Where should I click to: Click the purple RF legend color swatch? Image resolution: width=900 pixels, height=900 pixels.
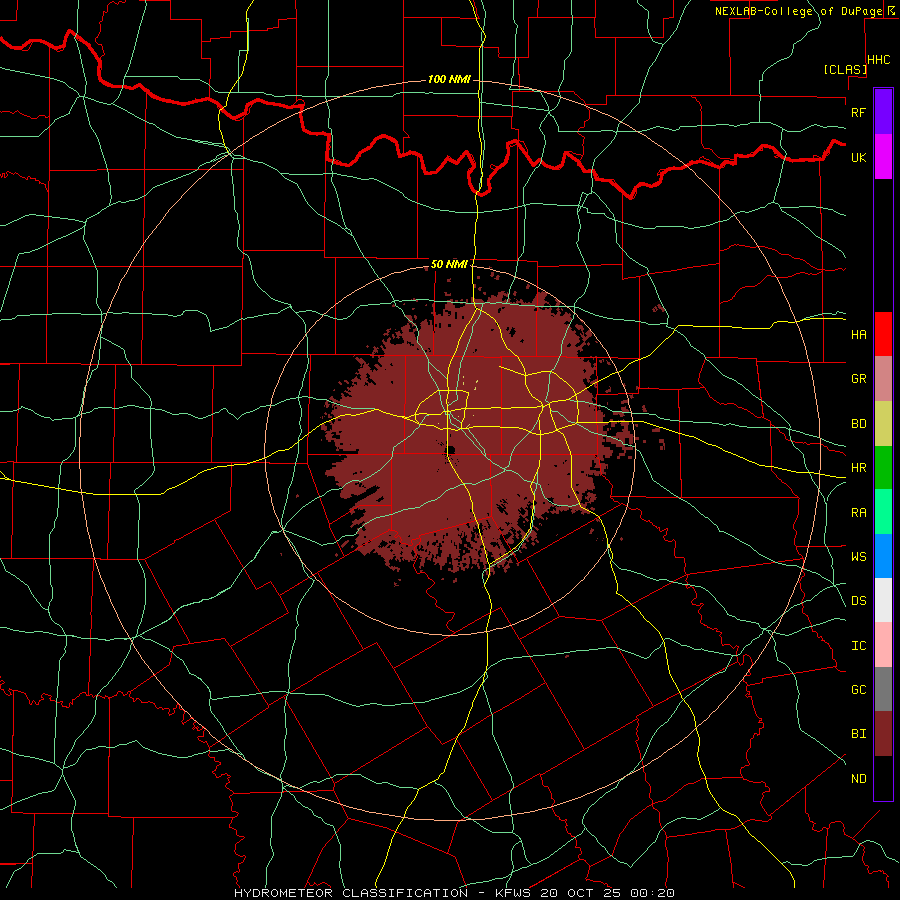tap(883, 112)
